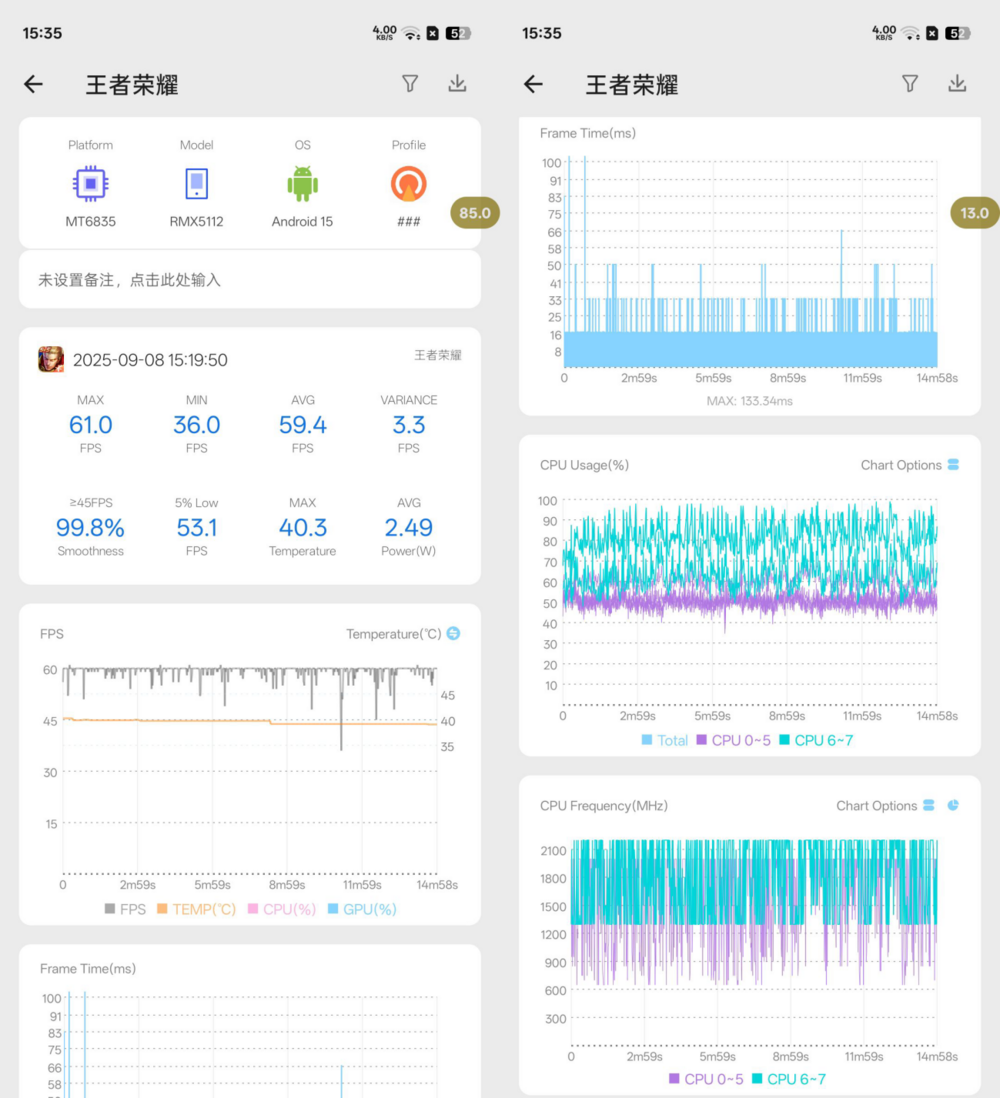The height and width of the screenshot is (1098, 1000).
Task: Toggle GPU(%) legend in FPS chart
Action: [362, 909]
